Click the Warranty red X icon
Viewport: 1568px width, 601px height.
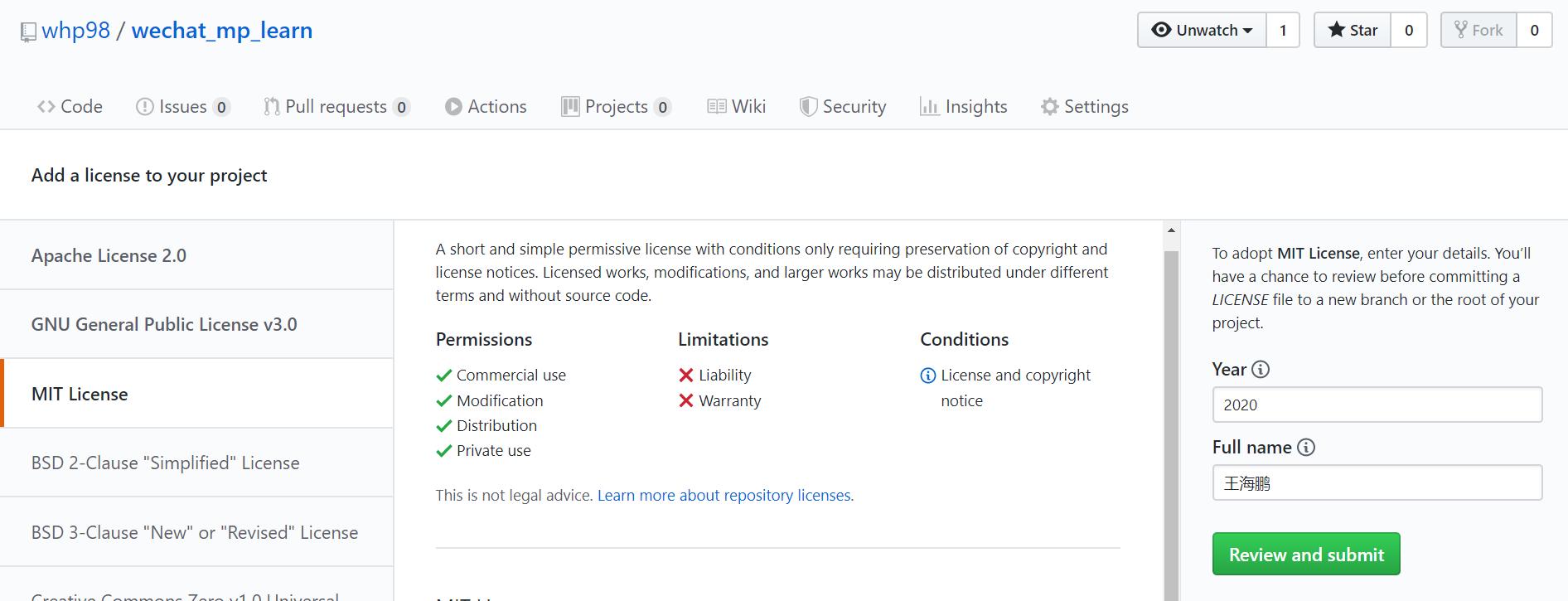[686, 400]
